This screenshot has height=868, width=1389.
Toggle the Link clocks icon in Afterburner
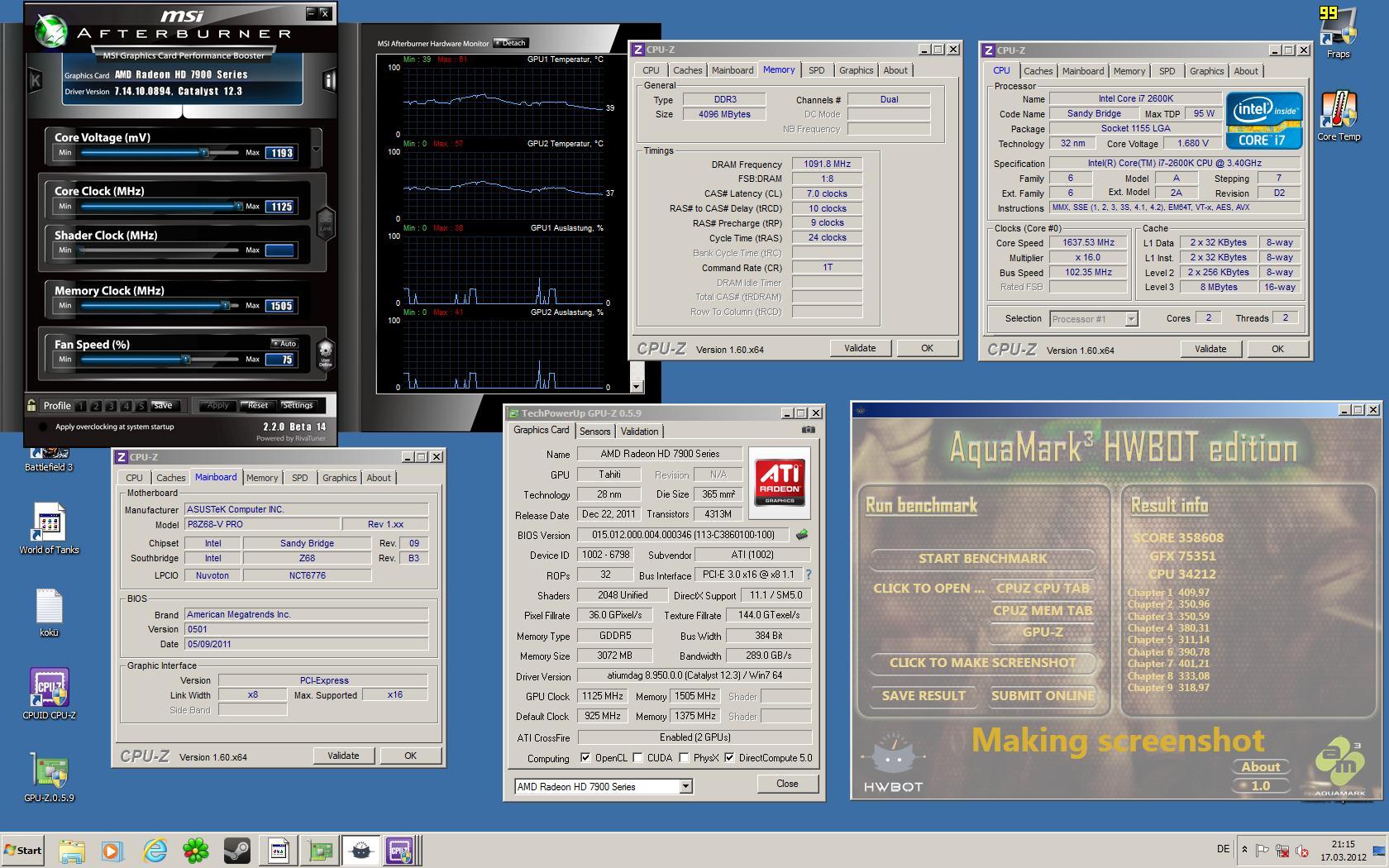point(326,223)
